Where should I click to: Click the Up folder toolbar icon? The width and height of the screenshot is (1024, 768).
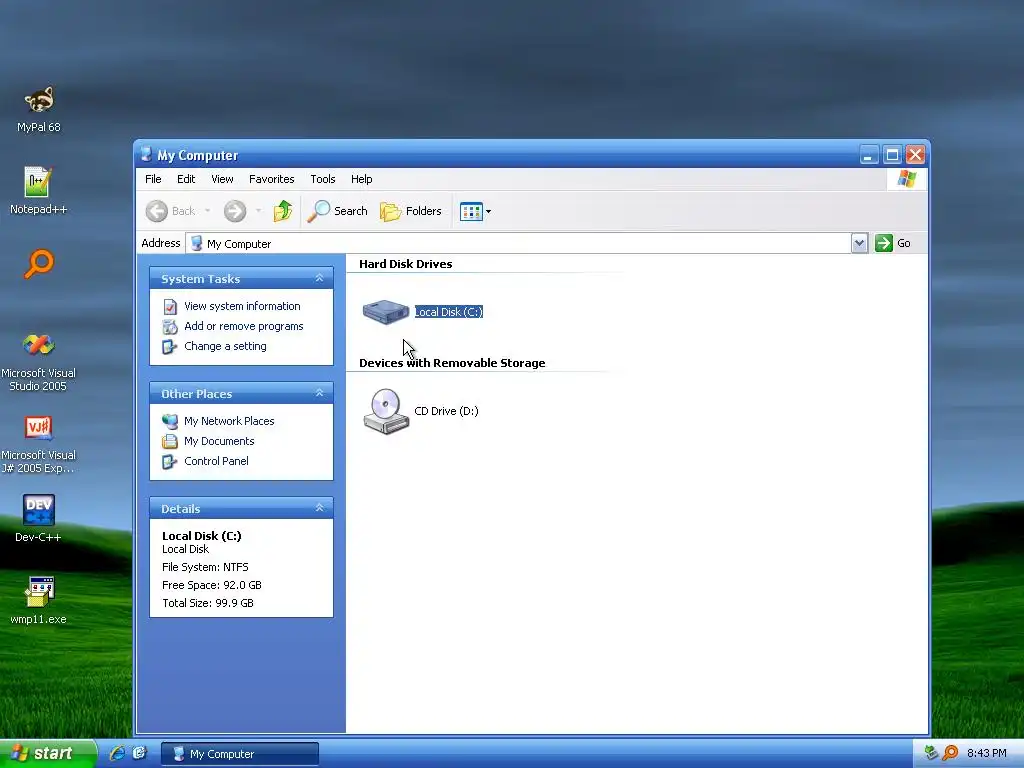point(283,211)
